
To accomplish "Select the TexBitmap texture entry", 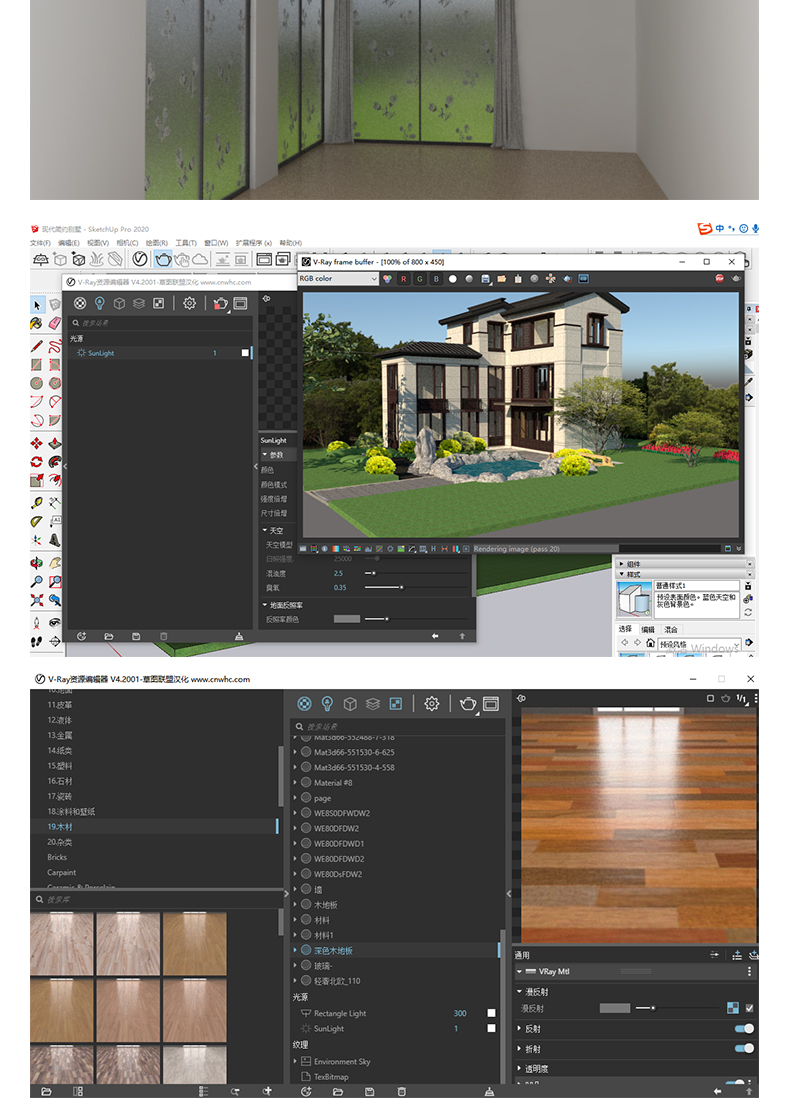I will (331, 1077).
